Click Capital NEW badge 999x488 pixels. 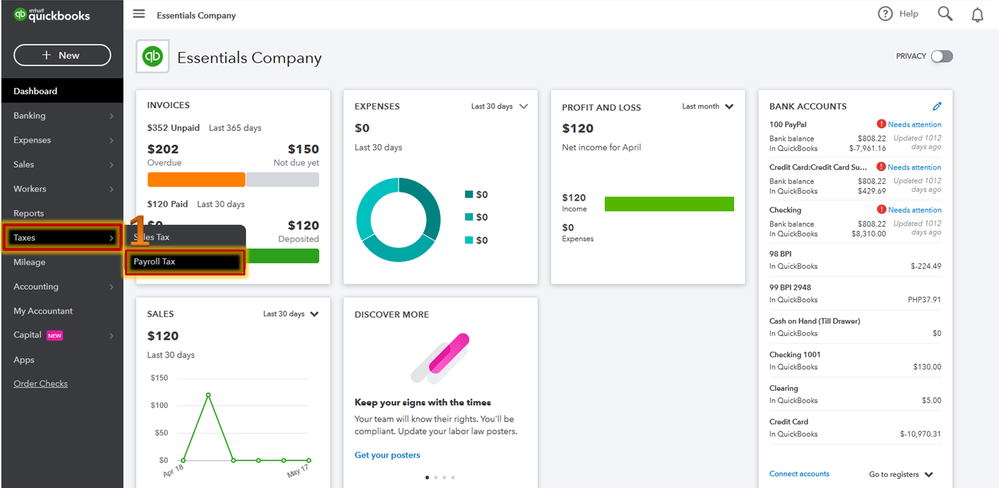pos(55,336)
